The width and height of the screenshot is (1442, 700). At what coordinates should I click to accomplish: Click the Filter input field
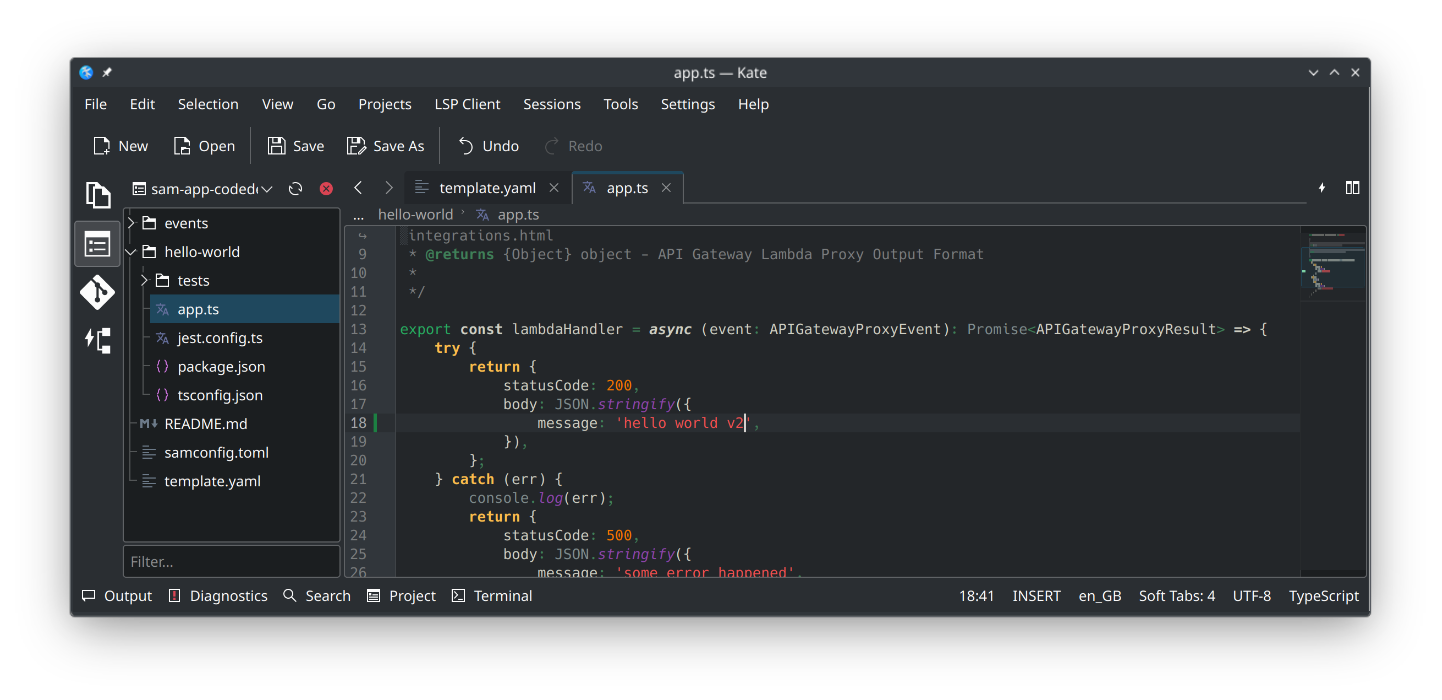(232, 561)
